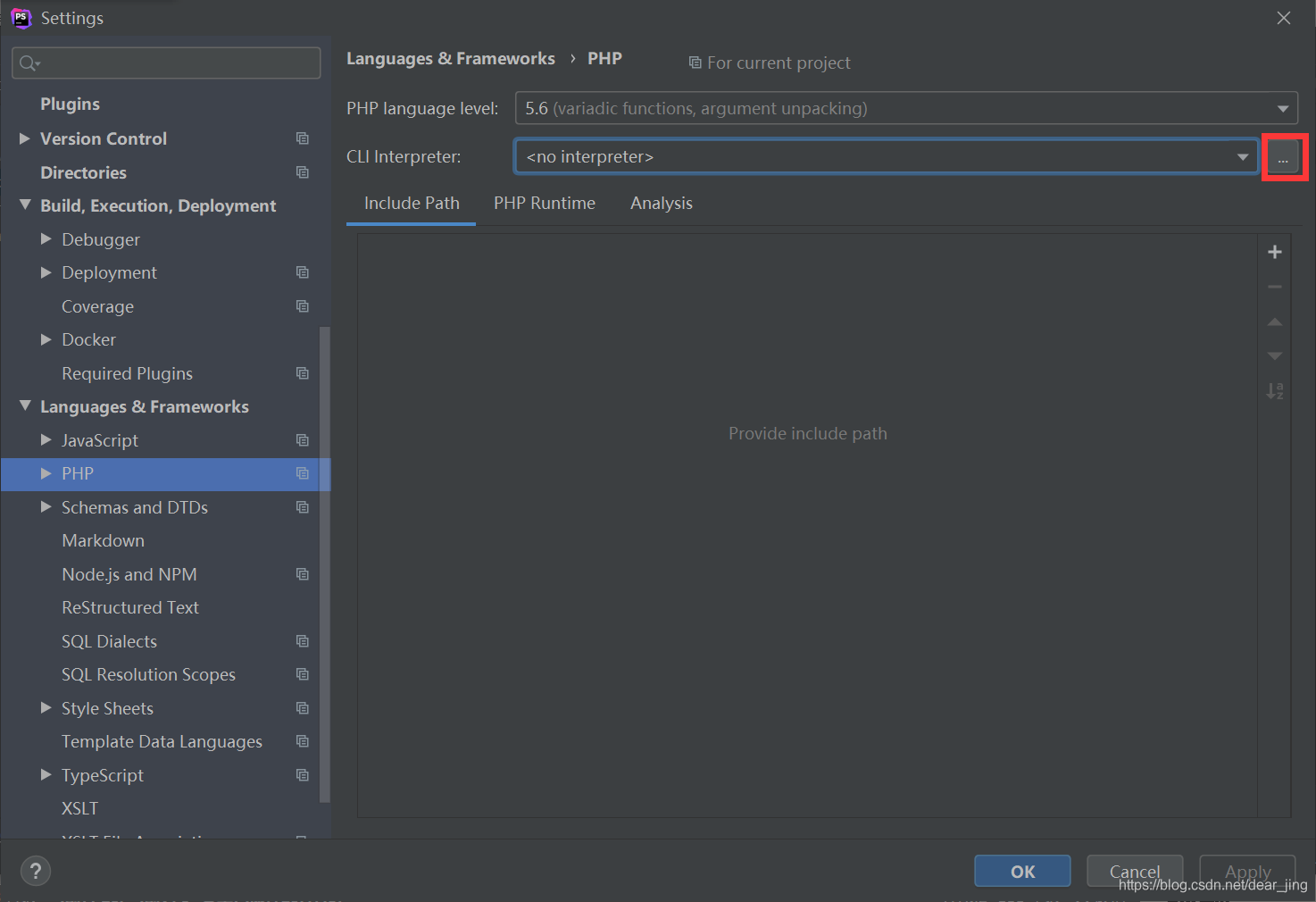Click project-level icon next to Schemas and DTDs
The width and height of the screenshot is (1316, 902).
303,507
